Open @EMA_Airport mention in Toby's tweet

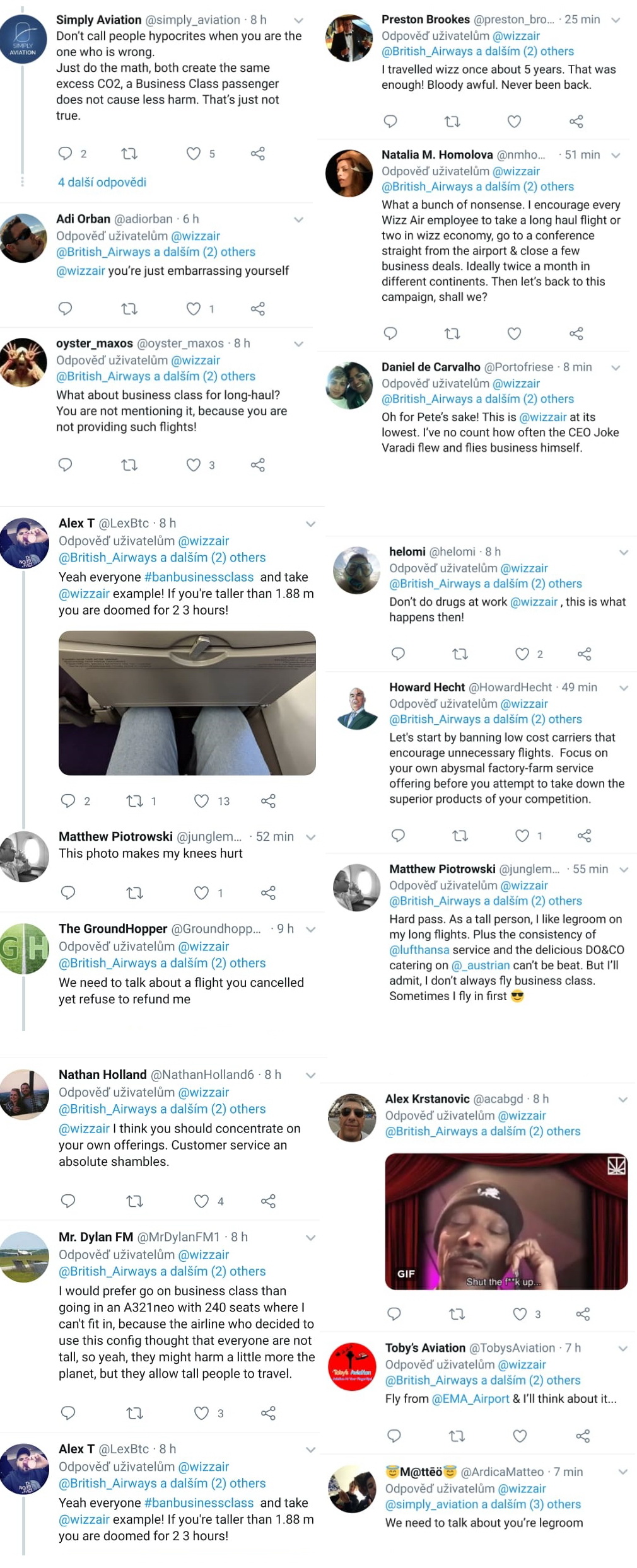470,1398
